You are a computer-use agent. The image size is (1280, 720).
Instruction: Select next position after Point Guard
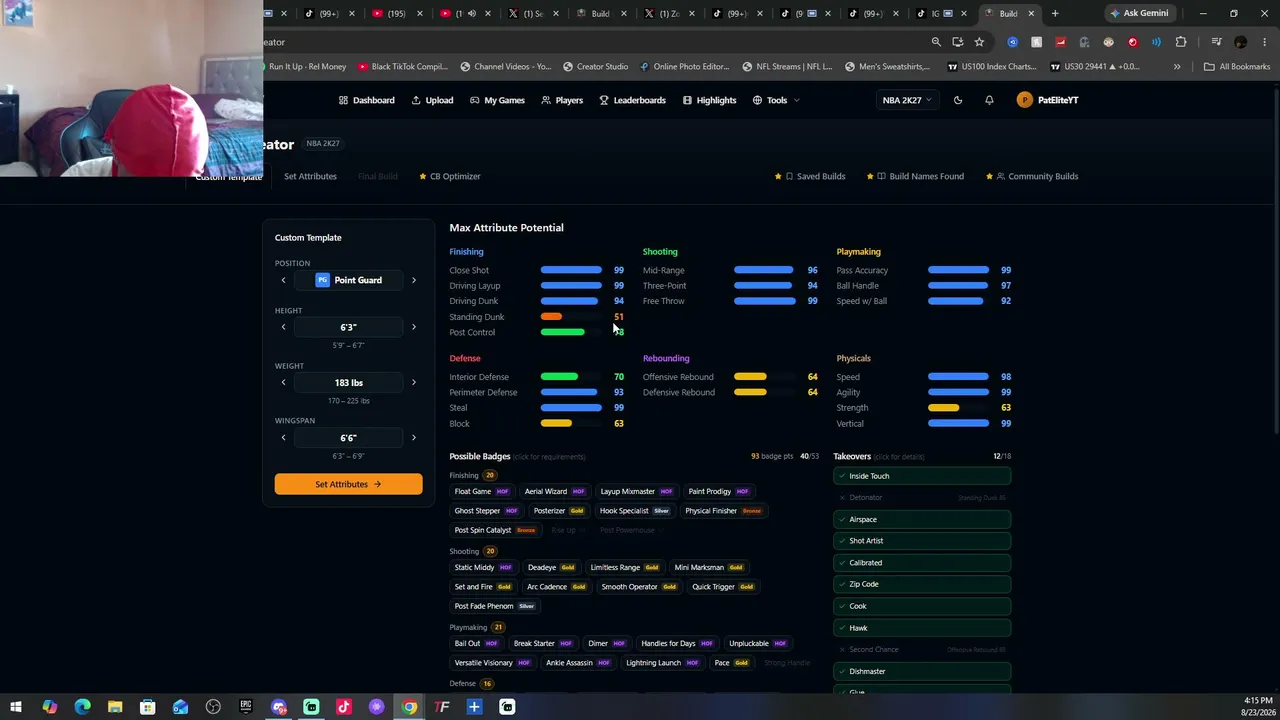click(x=414, y=280)
